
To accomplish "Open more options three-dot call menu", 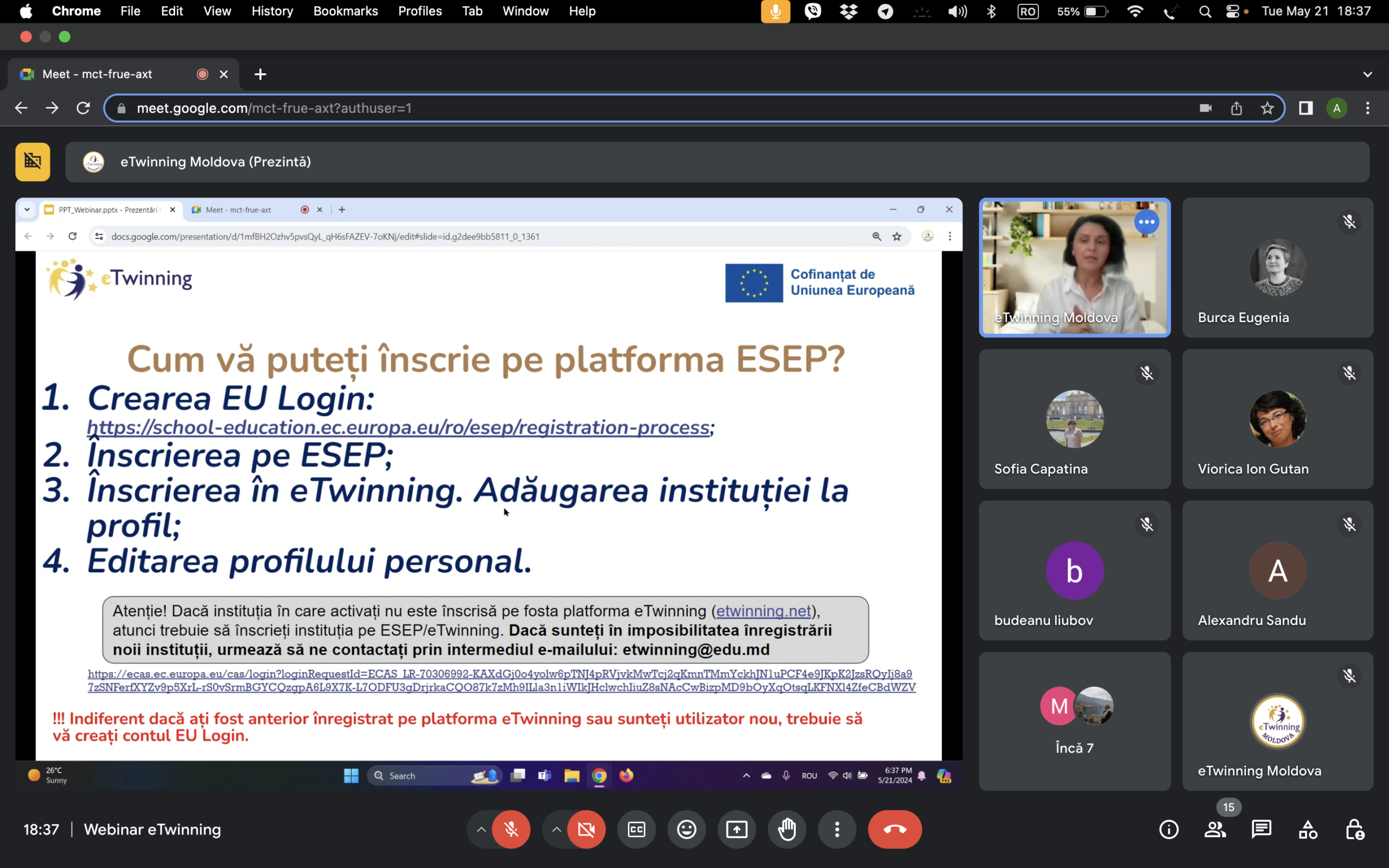I will [837, 829].
